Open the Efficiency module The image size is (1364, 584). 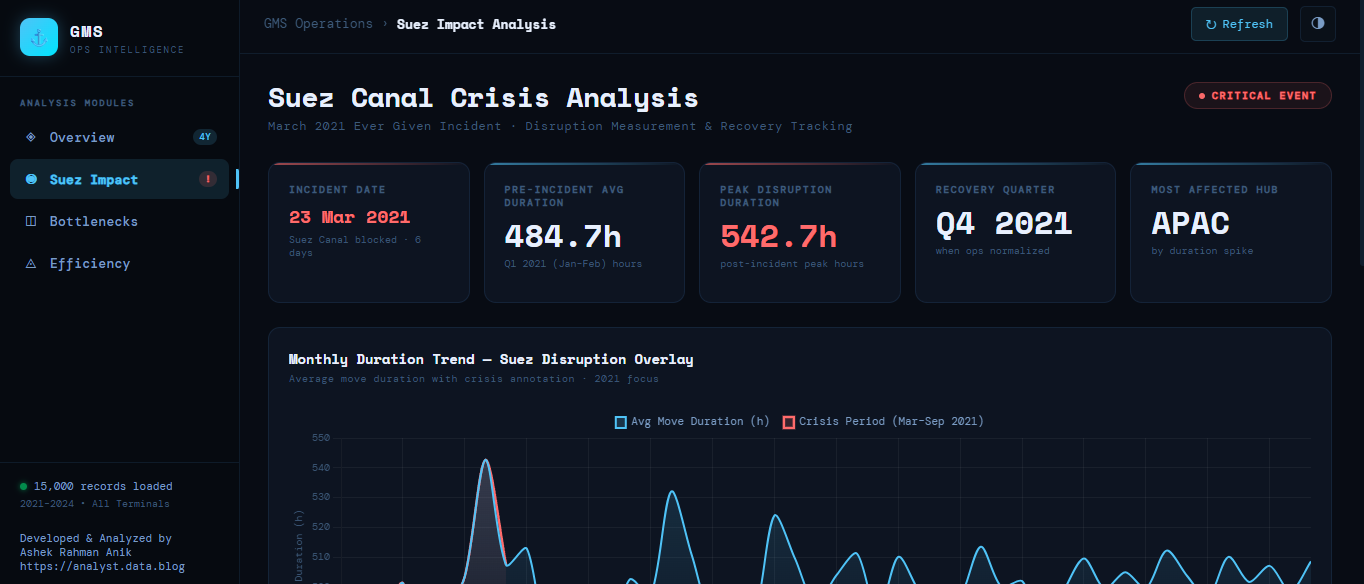tap(90, 263)
